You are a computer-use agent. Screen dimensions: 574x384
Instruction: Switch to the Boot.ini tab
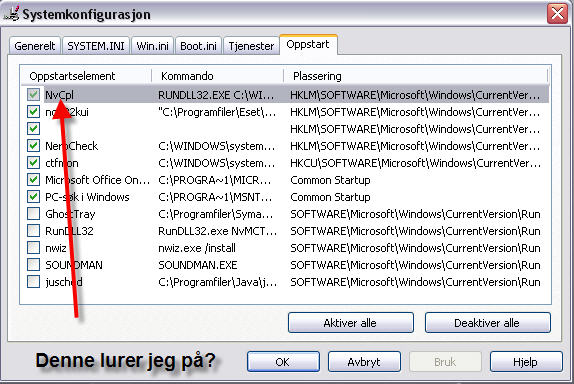pos(198,46)
